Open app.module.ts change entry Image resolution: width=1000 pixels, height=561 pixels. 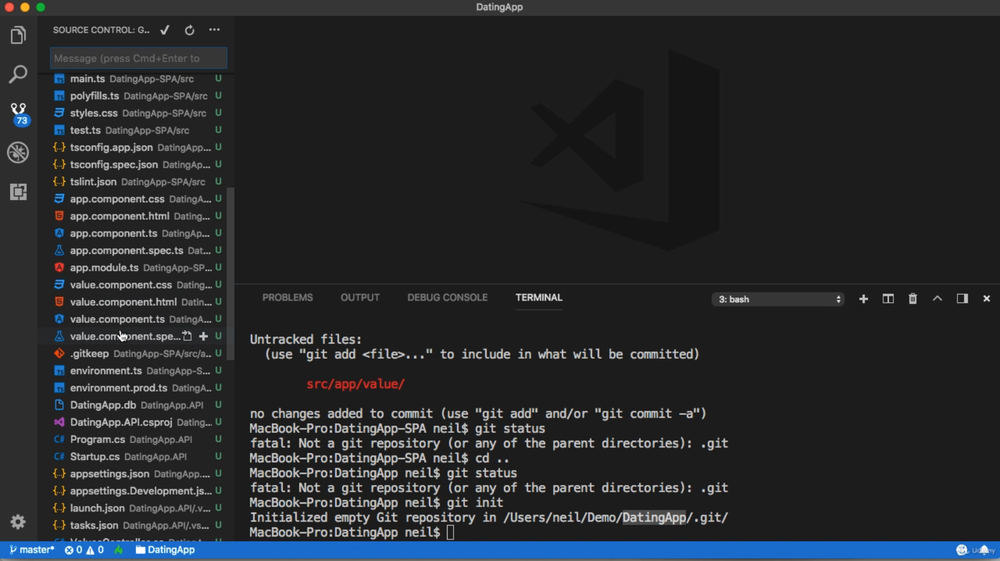click(x=136, y=268)
